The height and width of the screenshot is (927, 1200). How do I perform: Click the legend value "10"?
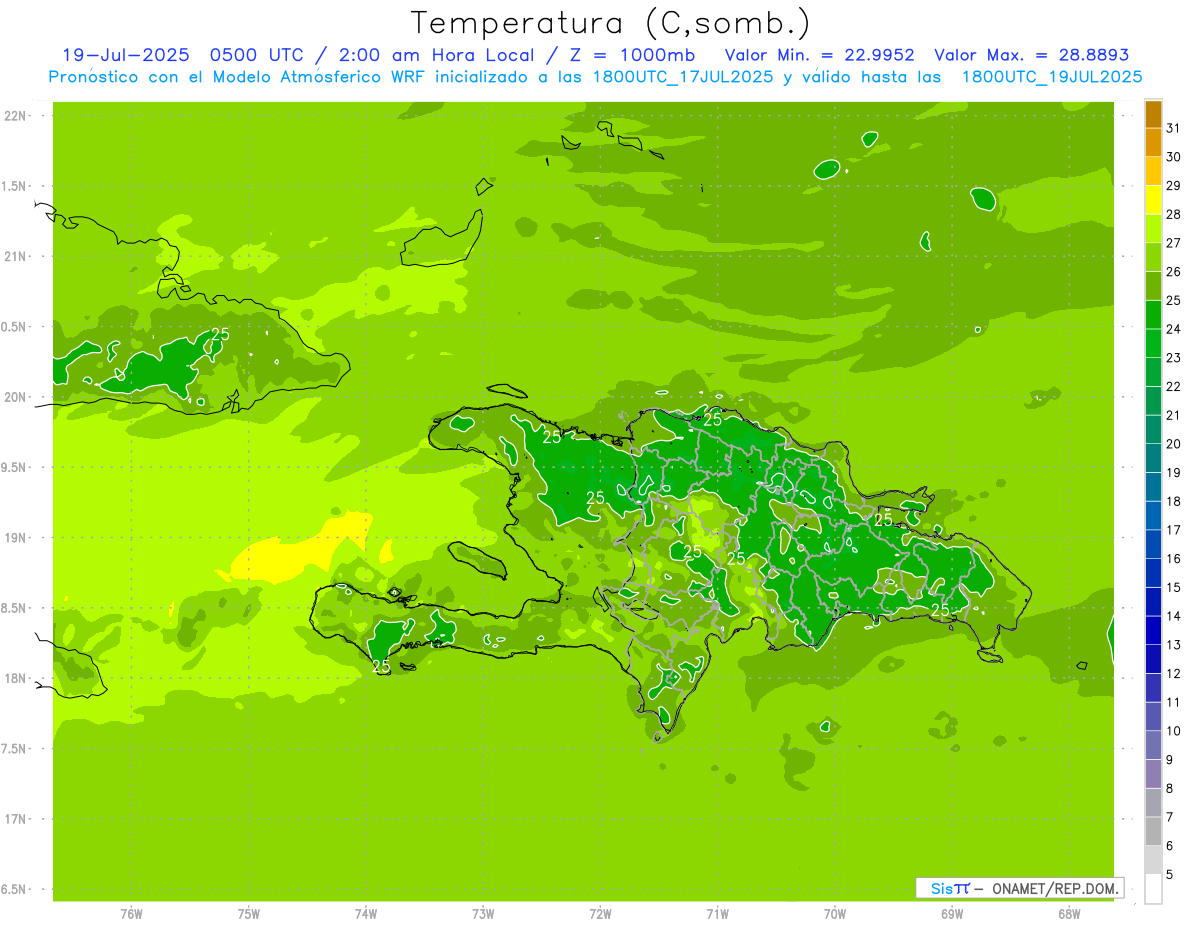[1174, 731]
